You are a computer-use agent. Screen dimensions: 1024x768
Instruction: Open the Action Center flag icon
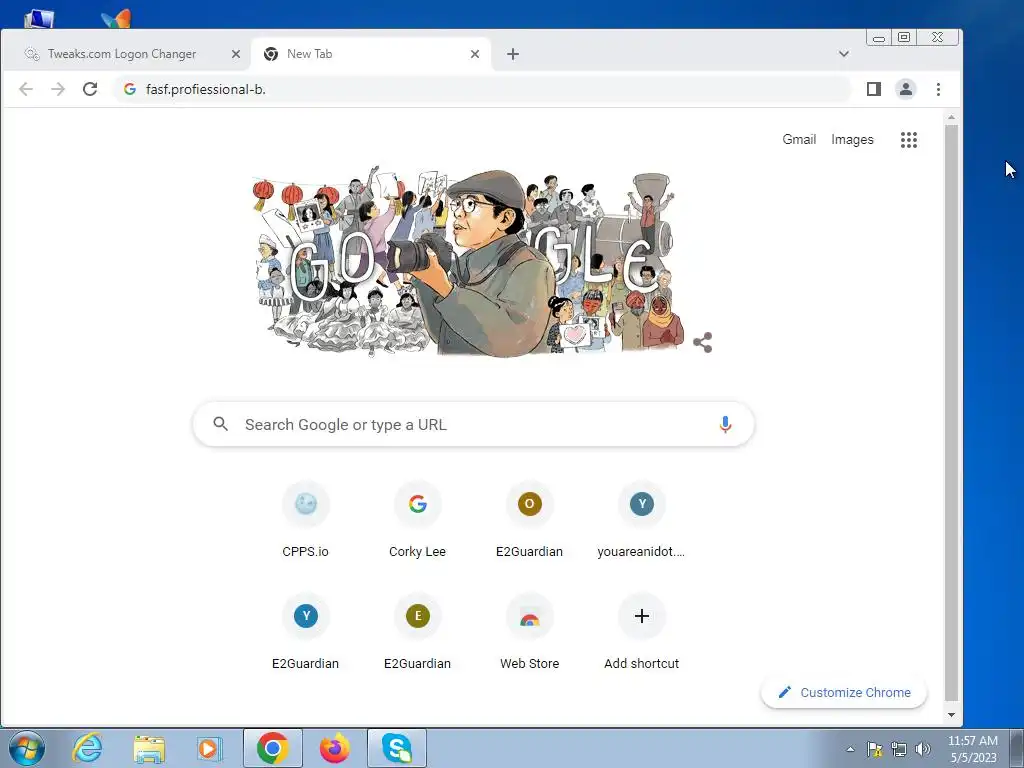tap(874, 749)
